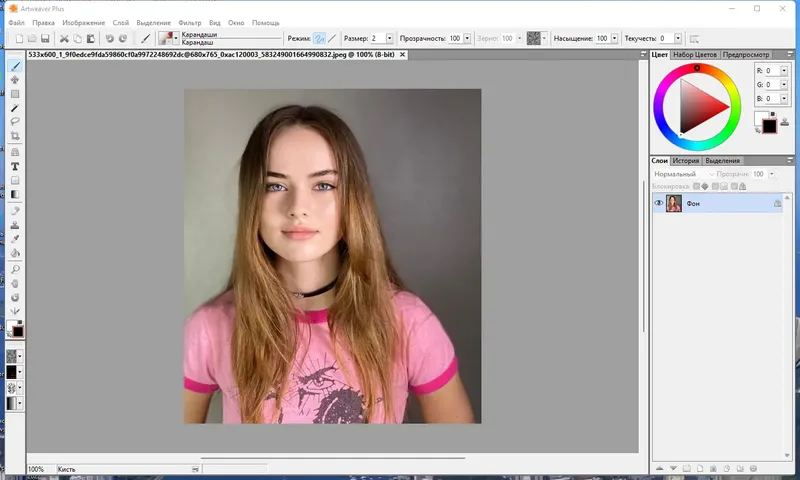Image resolution: width=800 pixels, height=480 pixels.
Task: Open the Выделение menu
Action: tap(154, 23)
